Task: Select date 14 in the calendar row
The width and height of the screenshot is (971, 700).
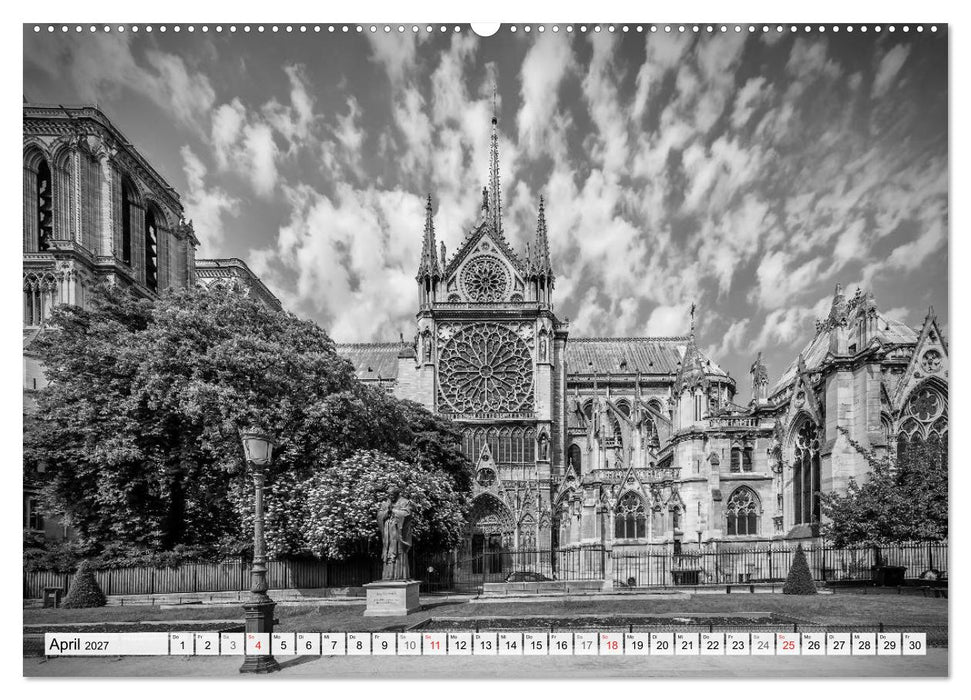Action: tap(510, 644)
